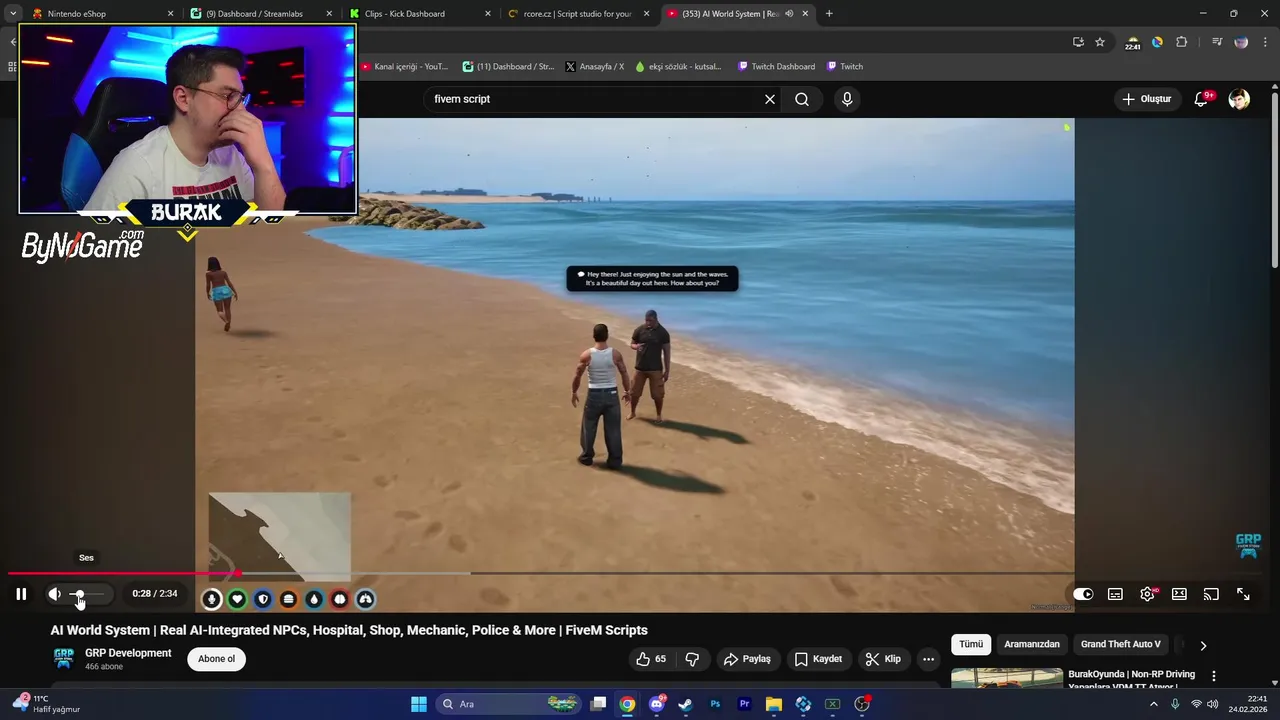Install the page as app icon
The height and width of the screenshot is (720, 1280).
tap(1078, 42)
